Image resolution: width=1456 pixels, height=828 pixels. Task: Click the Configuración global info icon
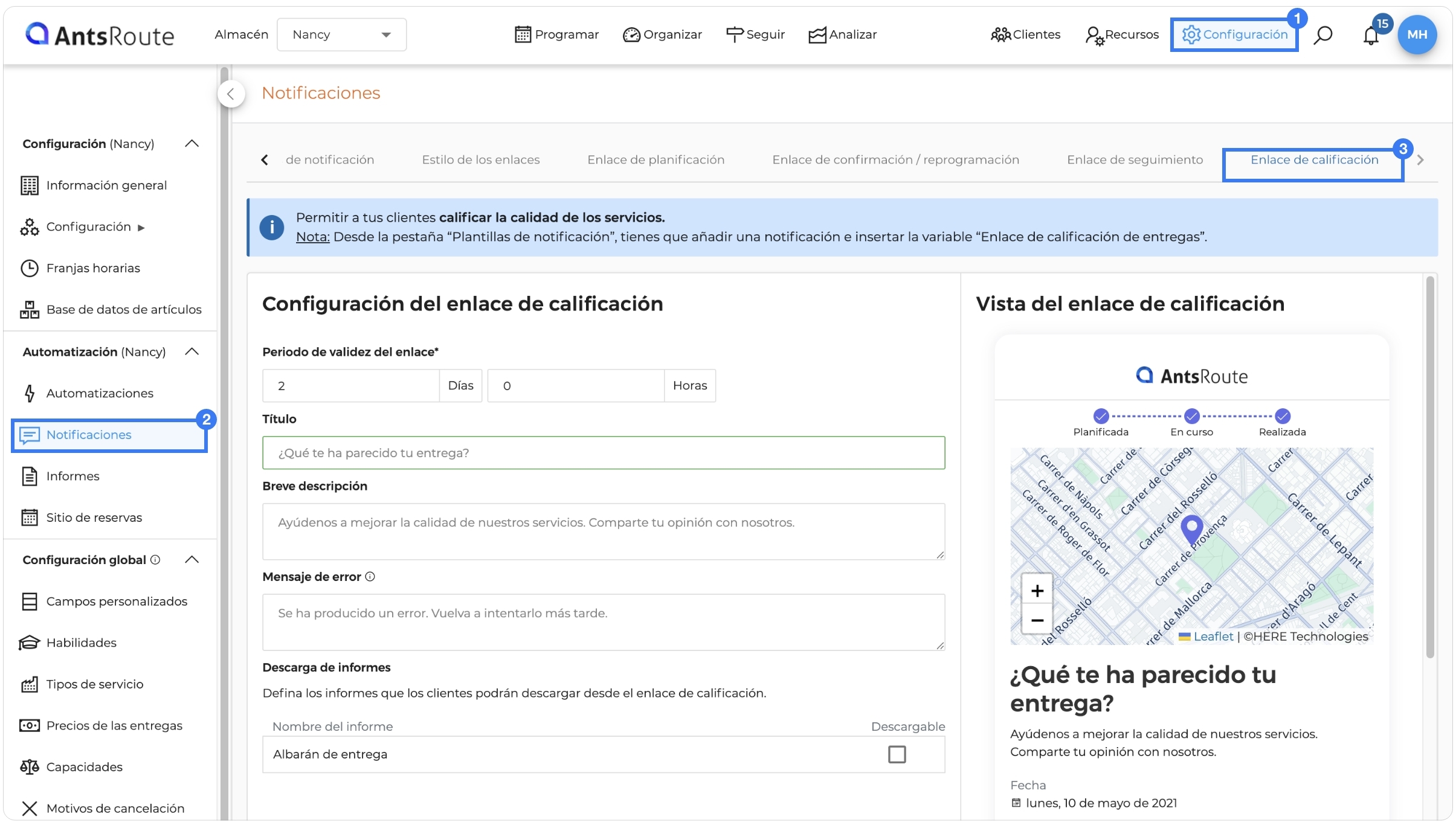[155, 560]
